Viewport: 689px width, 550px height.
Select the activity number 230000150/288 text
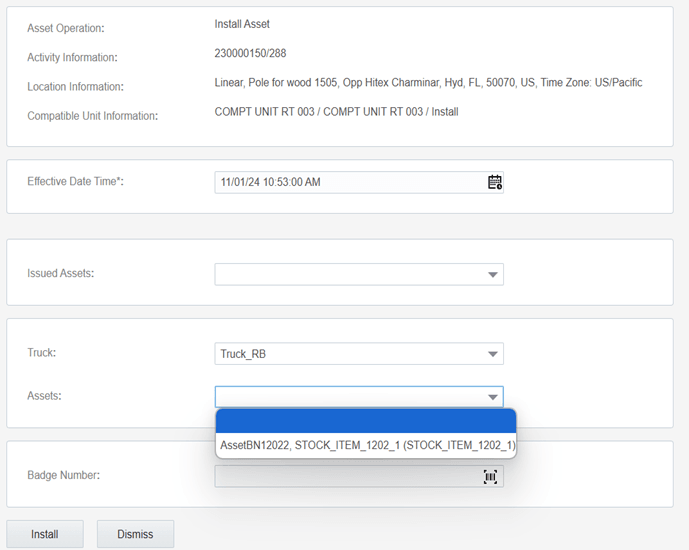tap(250, 53)
